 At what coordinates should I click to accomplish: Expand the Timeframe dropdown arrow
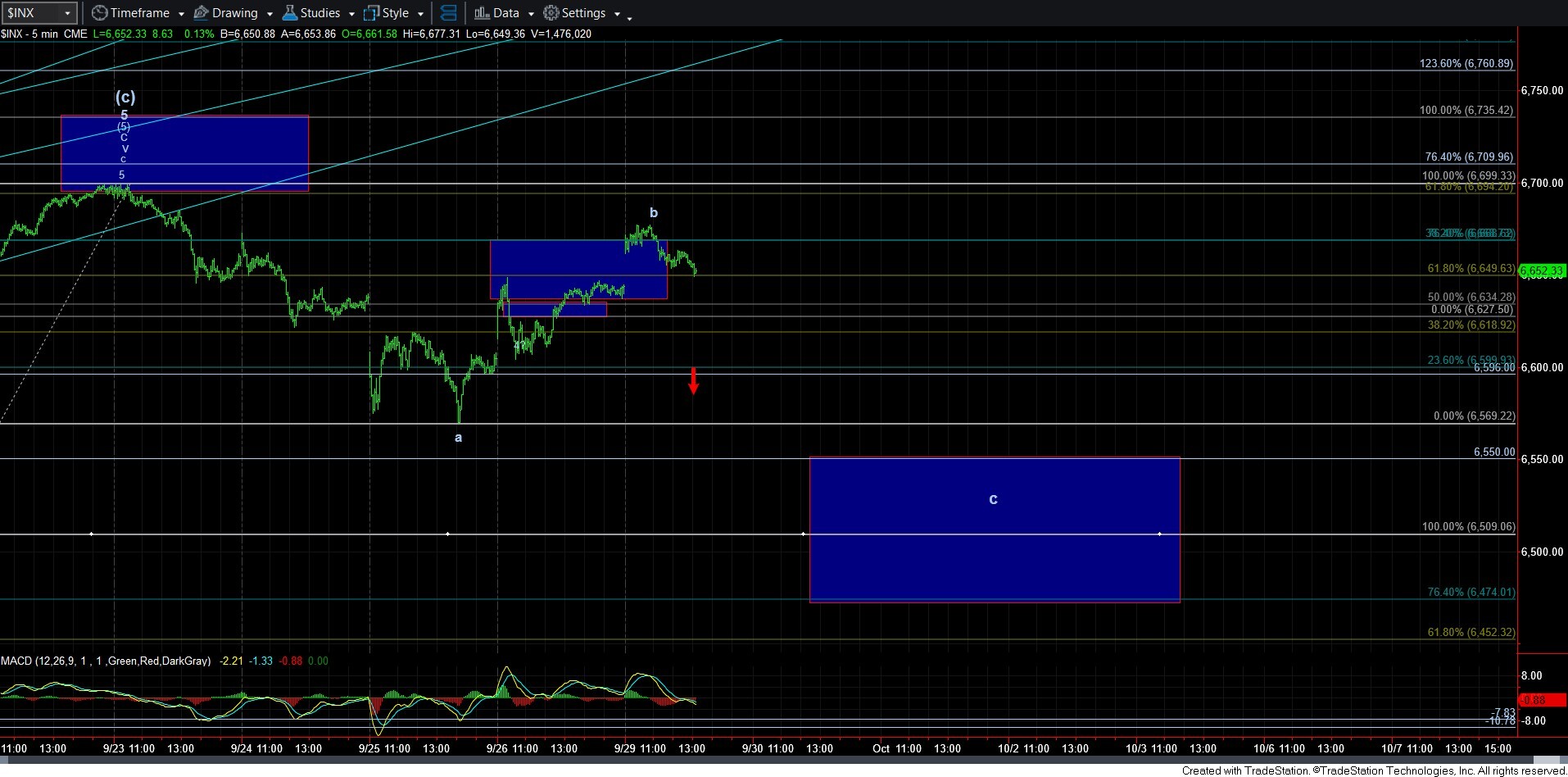pyautogui.click(x=181, y=14)
